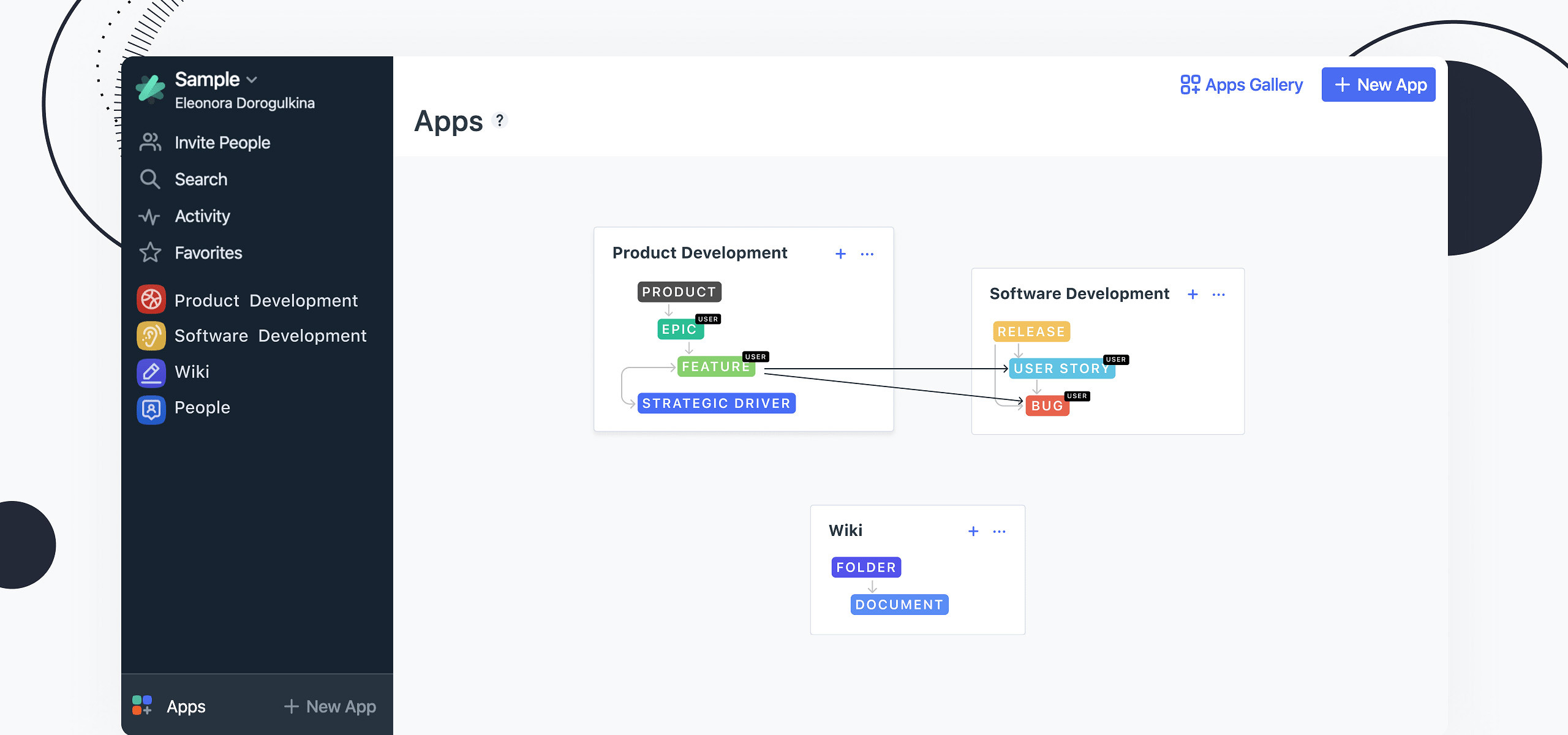Viewport: 1568px width, 735px height.
Task: Select Invite People in the sidebar
Action: click(222, 142)
